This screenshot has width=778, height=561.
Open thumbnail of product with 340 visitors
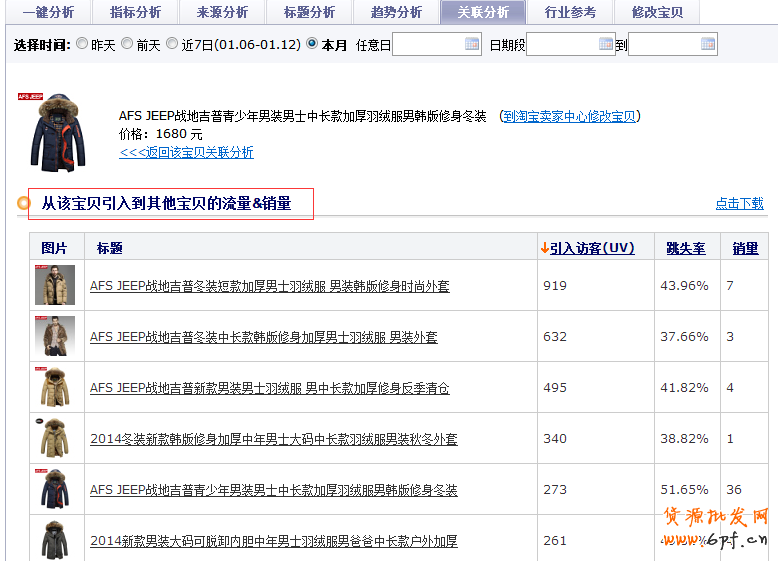point(55,438)
